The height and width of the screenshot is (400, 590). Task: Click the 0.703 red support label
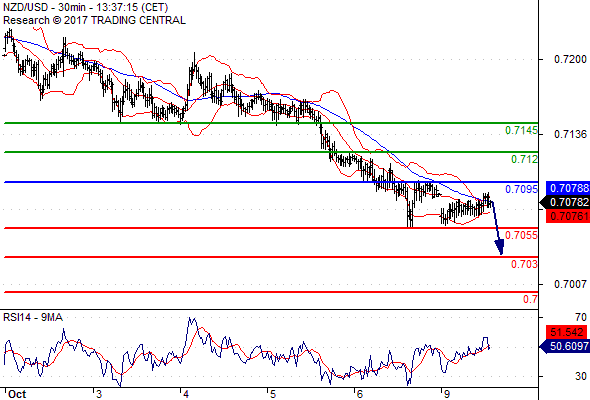click(524, 264)
